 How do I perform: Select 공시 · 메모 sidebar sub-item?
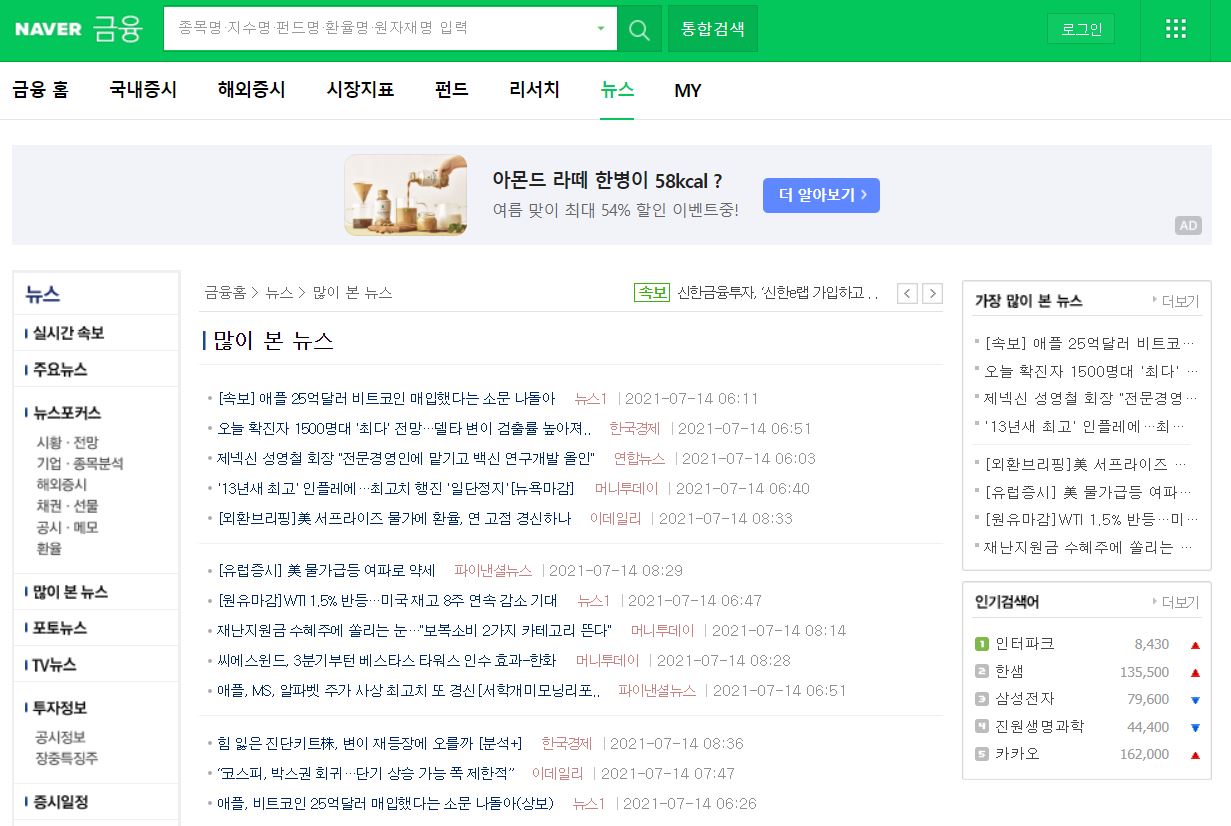click(x=67, y=527)
